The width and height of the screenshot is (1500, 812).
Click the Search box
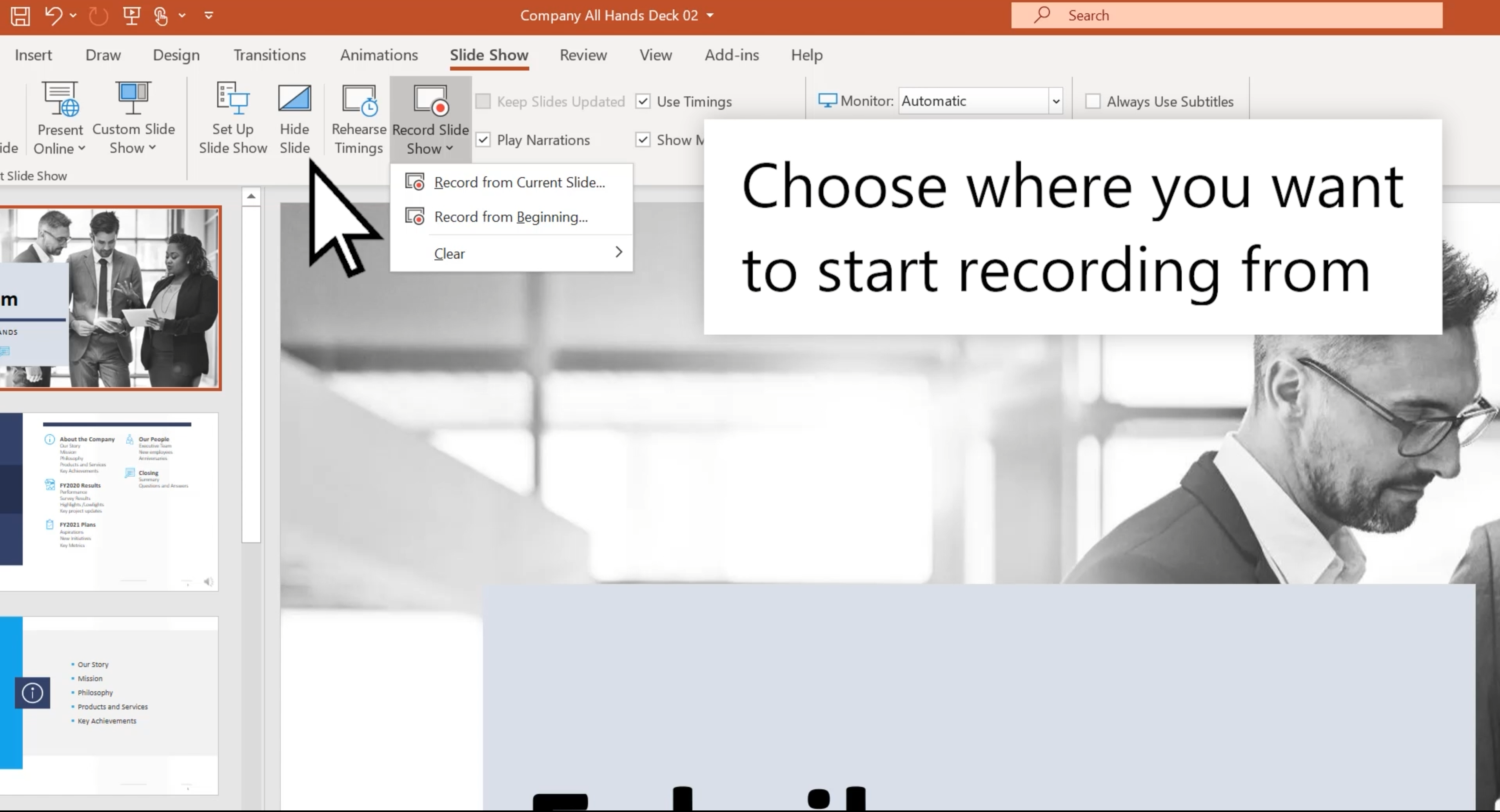pyautogui.click(x=1227, y=15)
